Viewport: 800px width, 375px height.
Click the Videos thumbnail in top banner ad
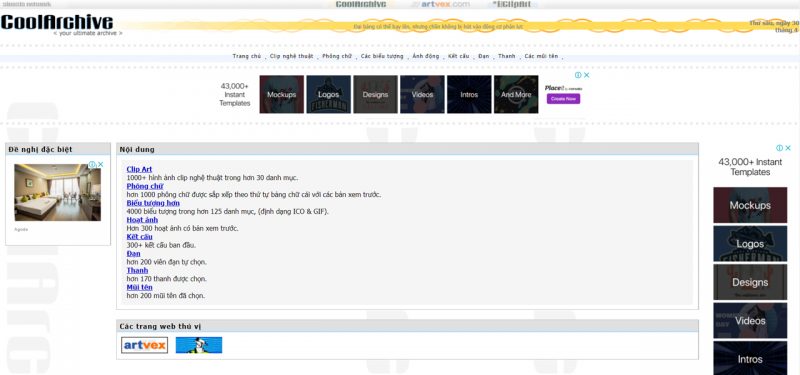422,94
